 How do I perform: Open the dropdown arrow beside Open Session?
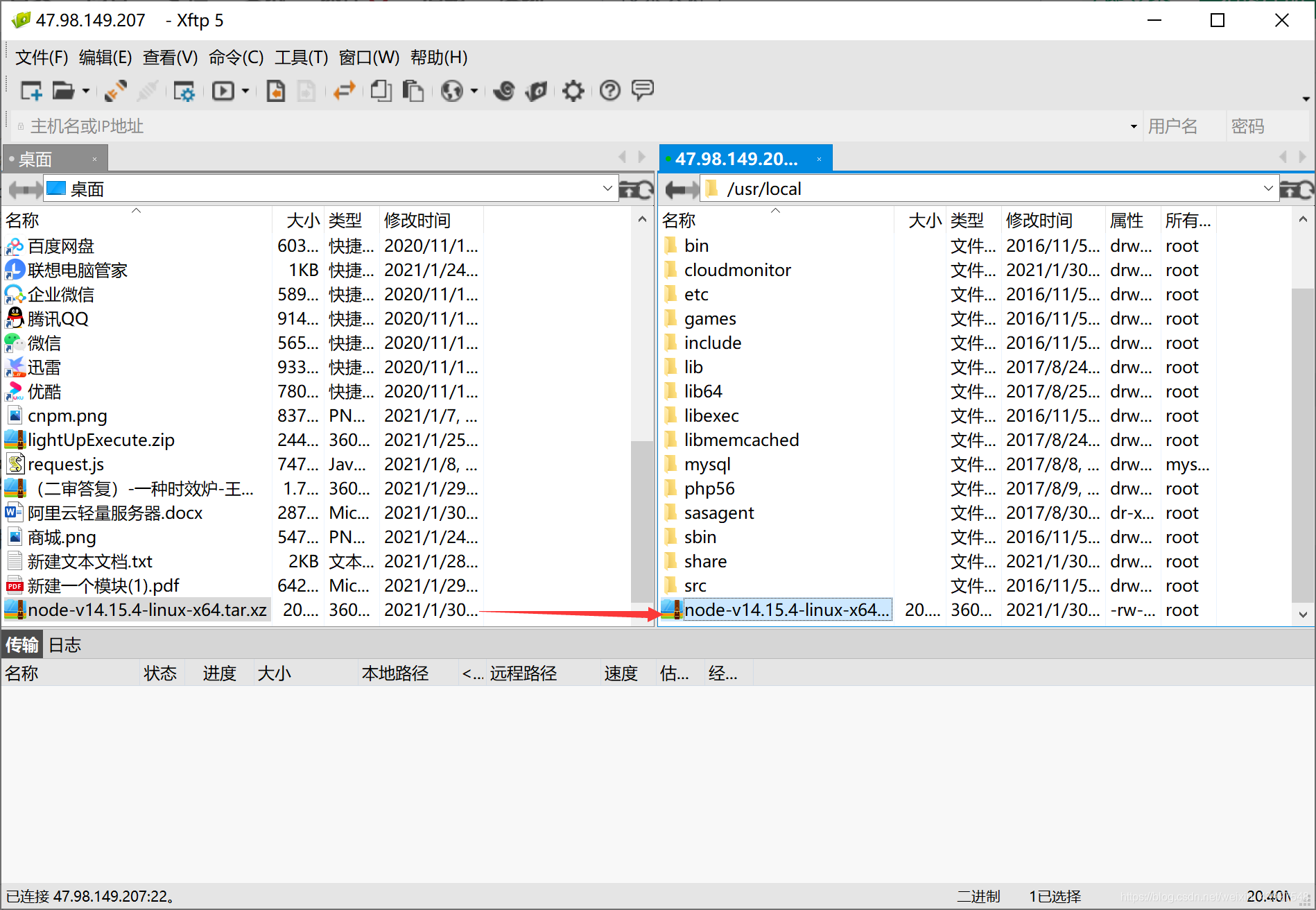click(x=86, y=91)
